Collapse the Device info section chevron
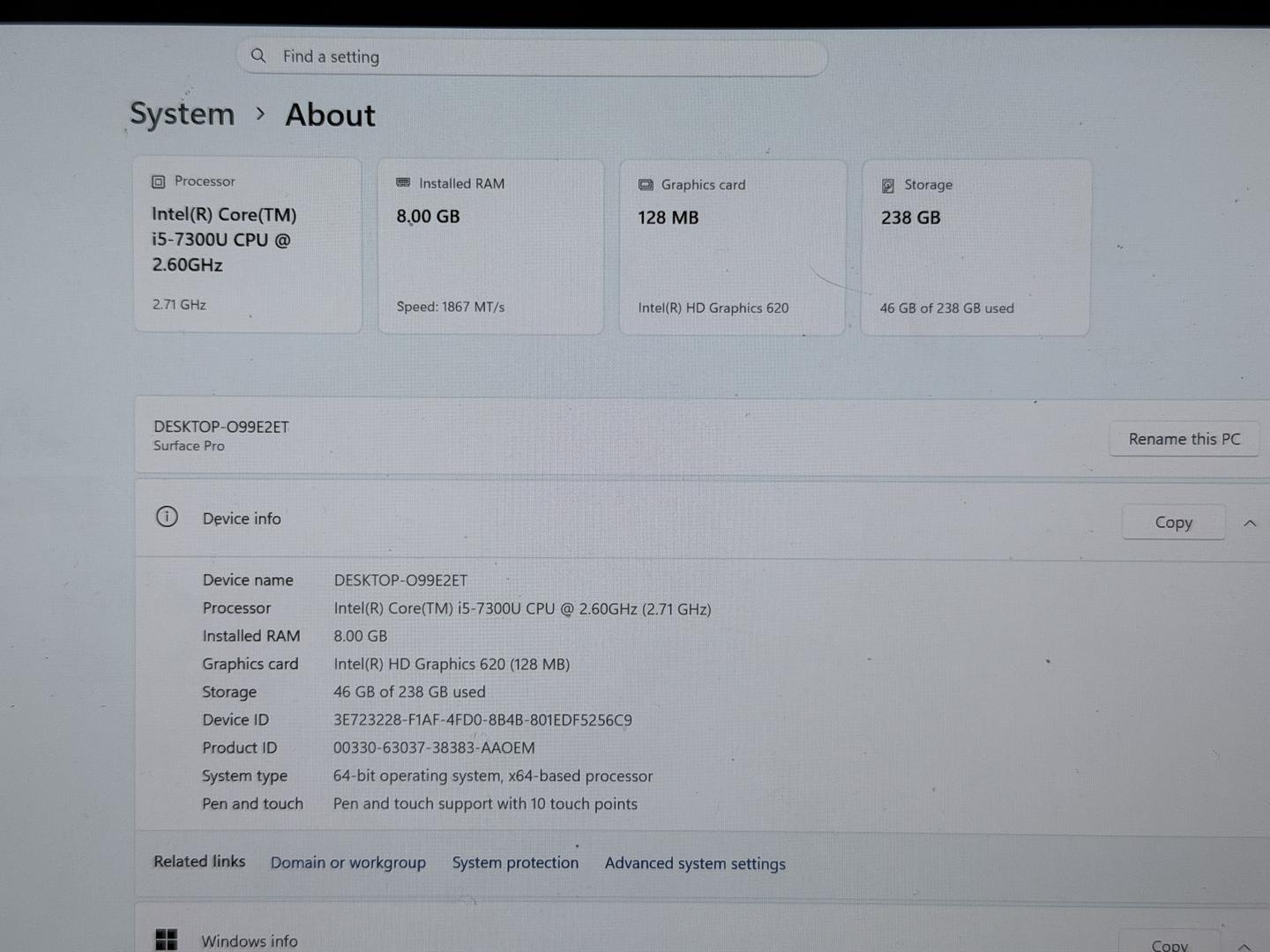Image resolution: width=1270 pixels, height=952 pixels. pyautogui.click(x=1250, y=523)
